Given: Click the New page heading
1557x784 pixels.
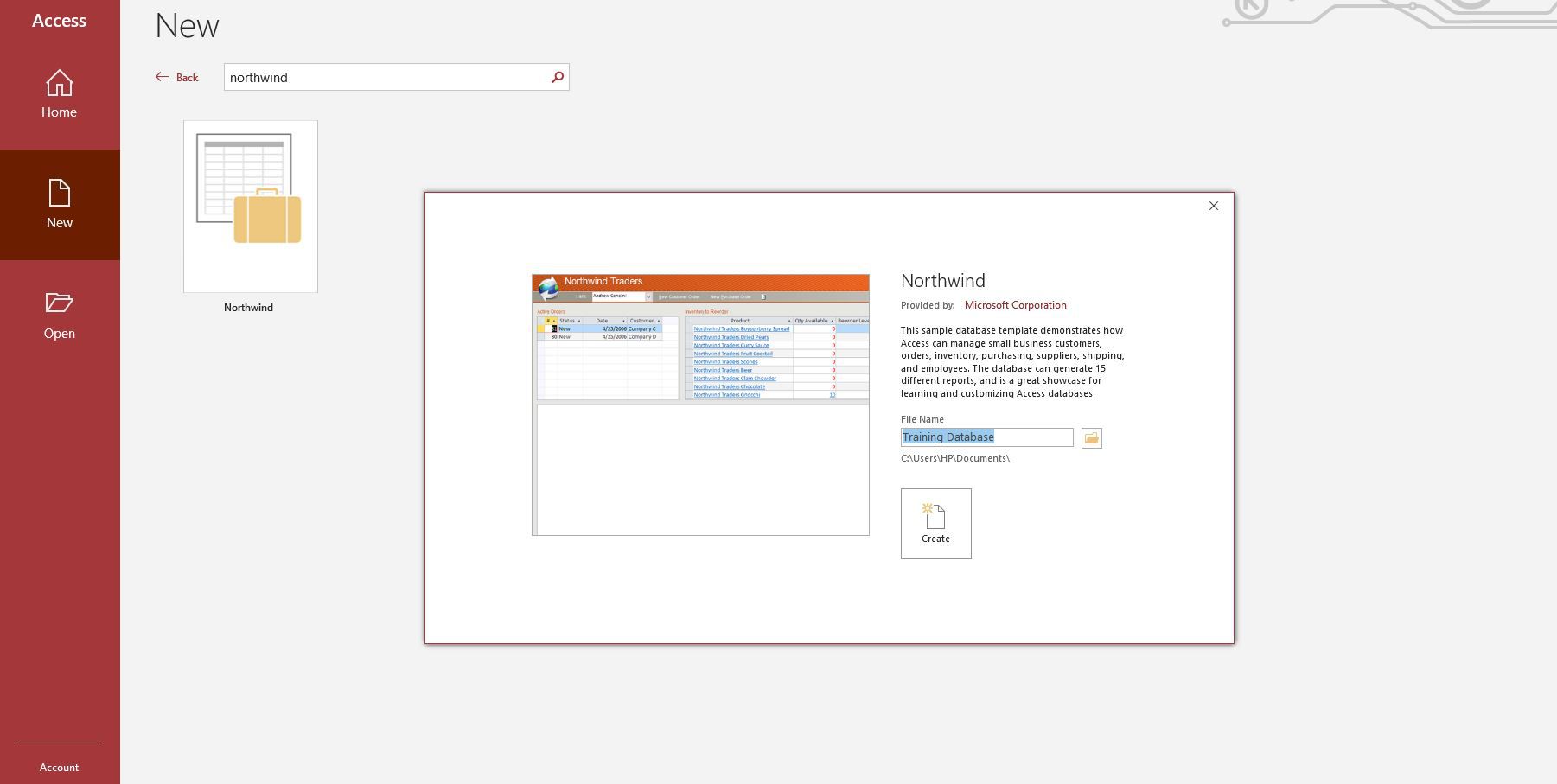Looking at the screenshot, I should [188, 26].
